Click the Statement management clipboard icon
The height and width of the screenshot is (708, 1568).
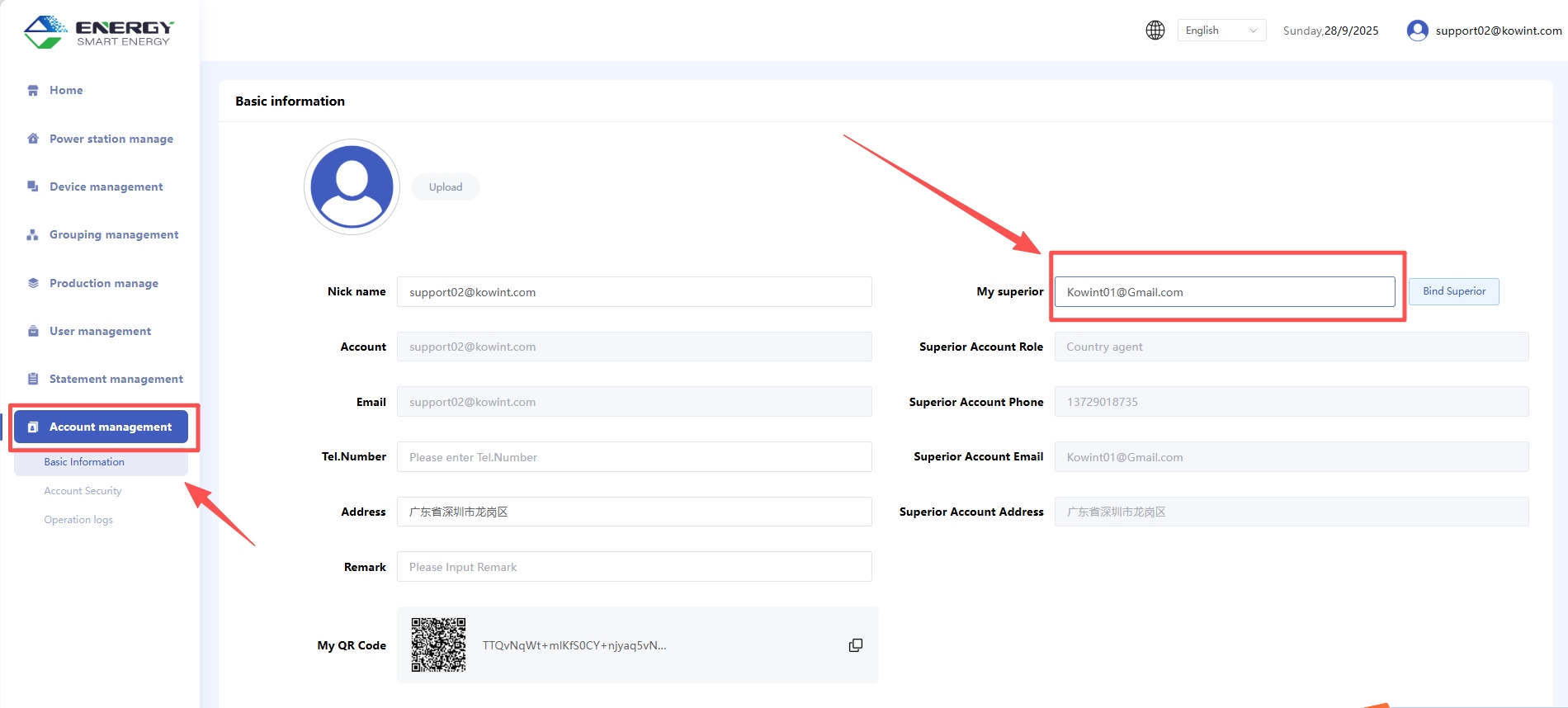(x=33, y=379)
